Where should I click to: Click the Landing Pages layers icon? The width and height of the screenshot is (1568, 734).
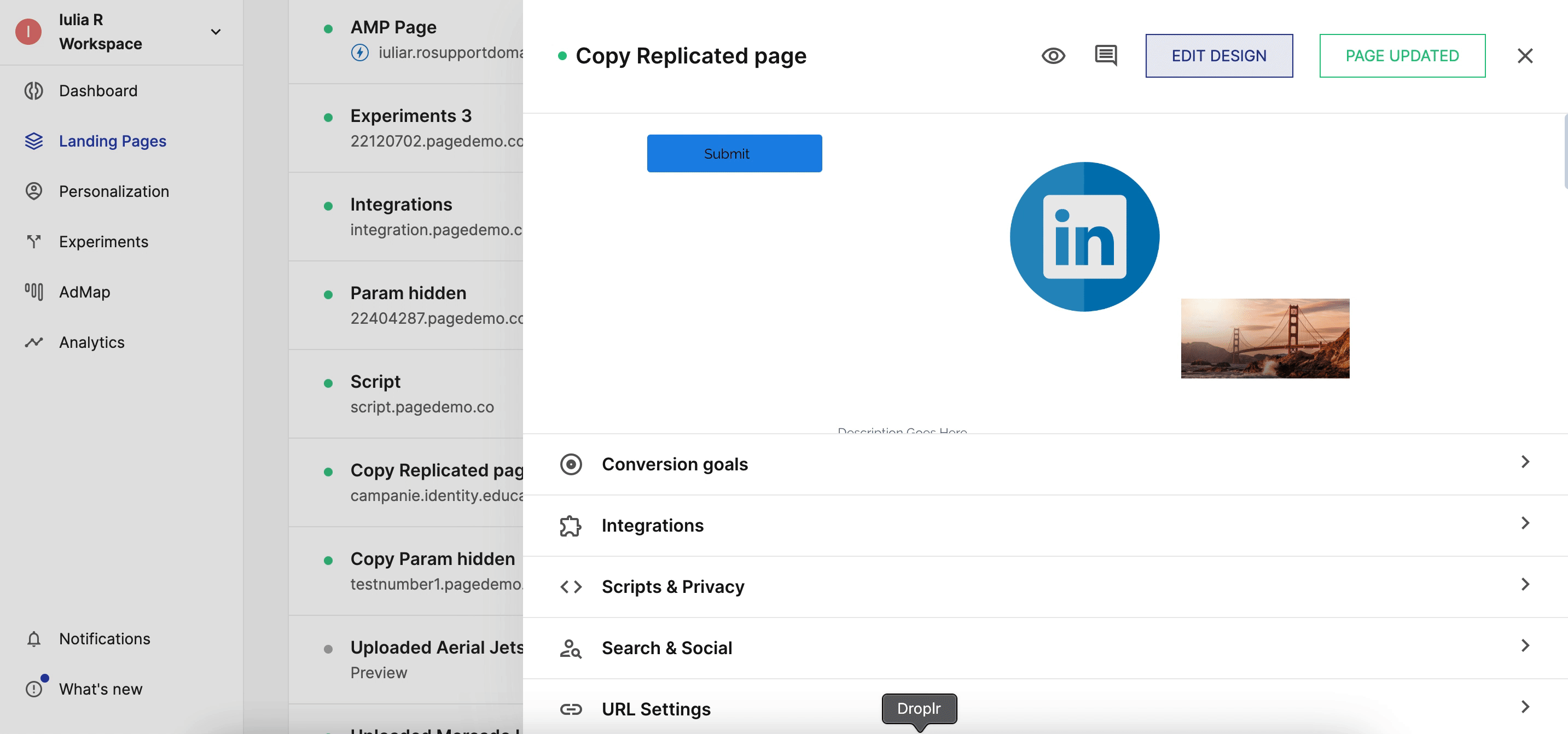coord(33,141)
